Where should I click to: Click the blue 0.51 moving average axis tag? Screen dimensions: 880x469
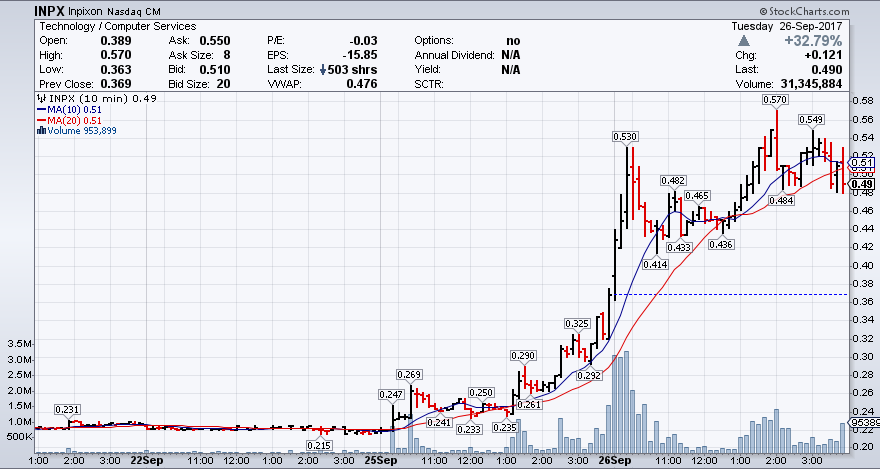tap(863, 163)
